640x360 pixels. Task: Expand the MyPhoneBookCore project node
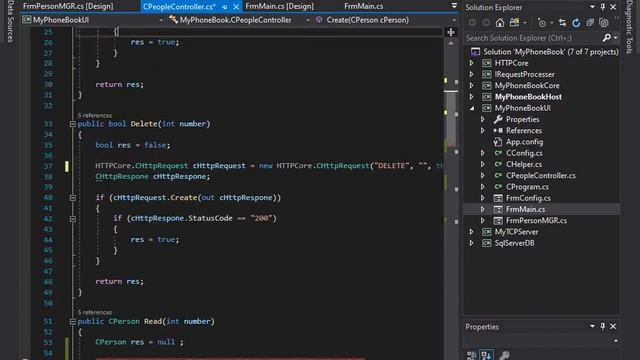pos(472,86)
